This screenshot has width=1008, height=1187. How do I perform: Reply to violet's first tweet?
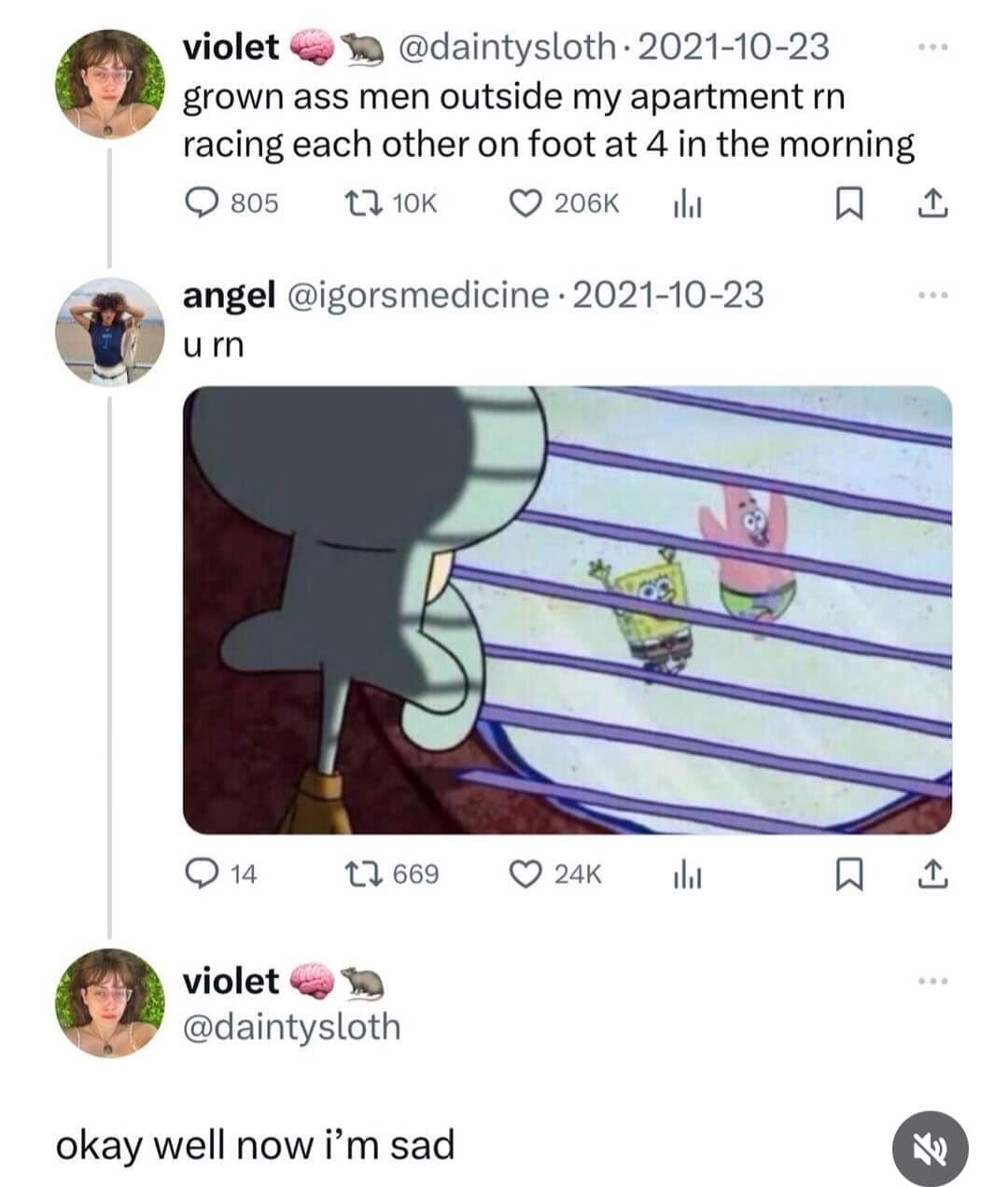[198, 202]
